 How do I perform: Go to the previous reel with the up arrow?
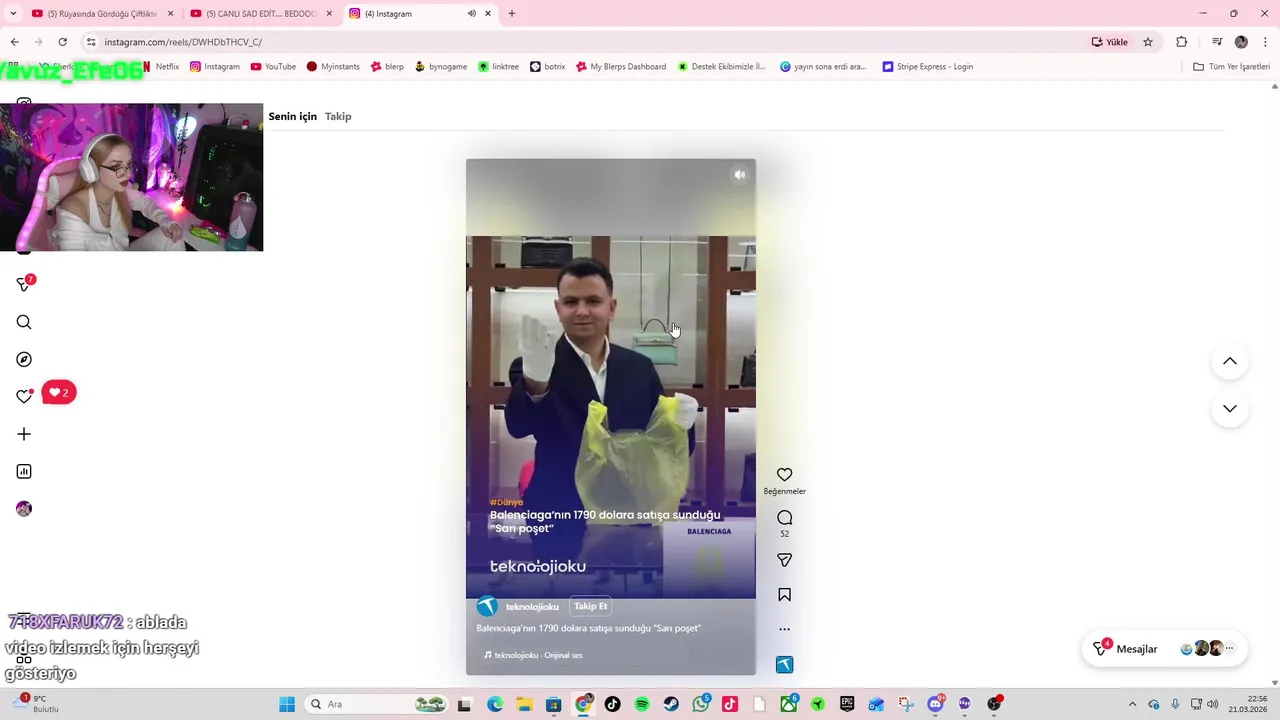tap(1230, 361)
